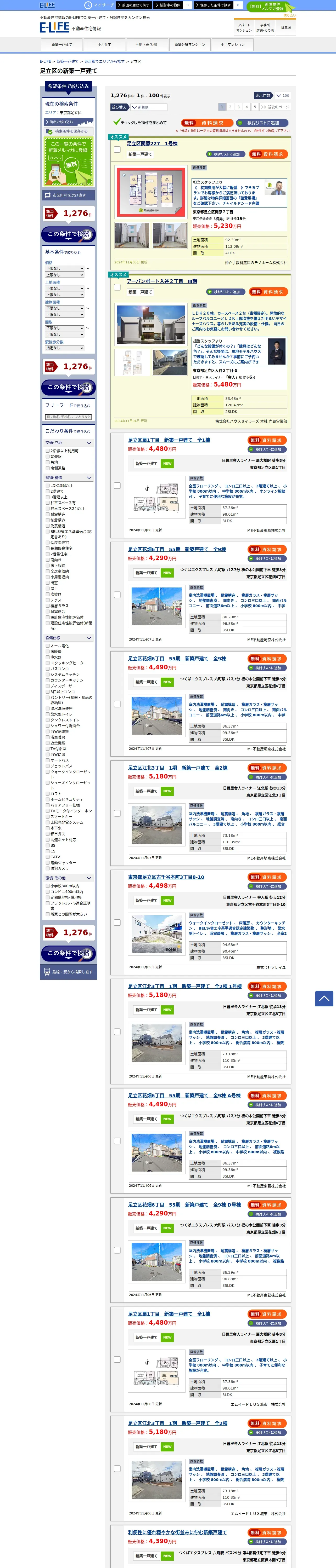
Task: Jump to the last results page
Action: click(x=275, y=107)
